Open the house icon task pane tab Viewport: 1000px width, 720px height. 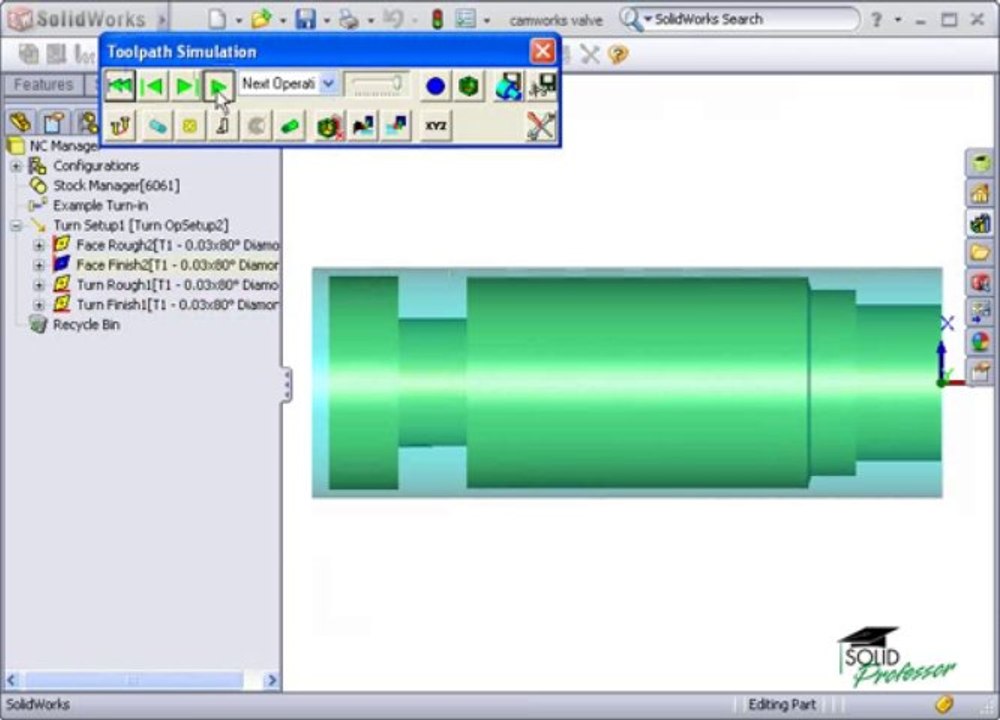click(x=980, y=193)
